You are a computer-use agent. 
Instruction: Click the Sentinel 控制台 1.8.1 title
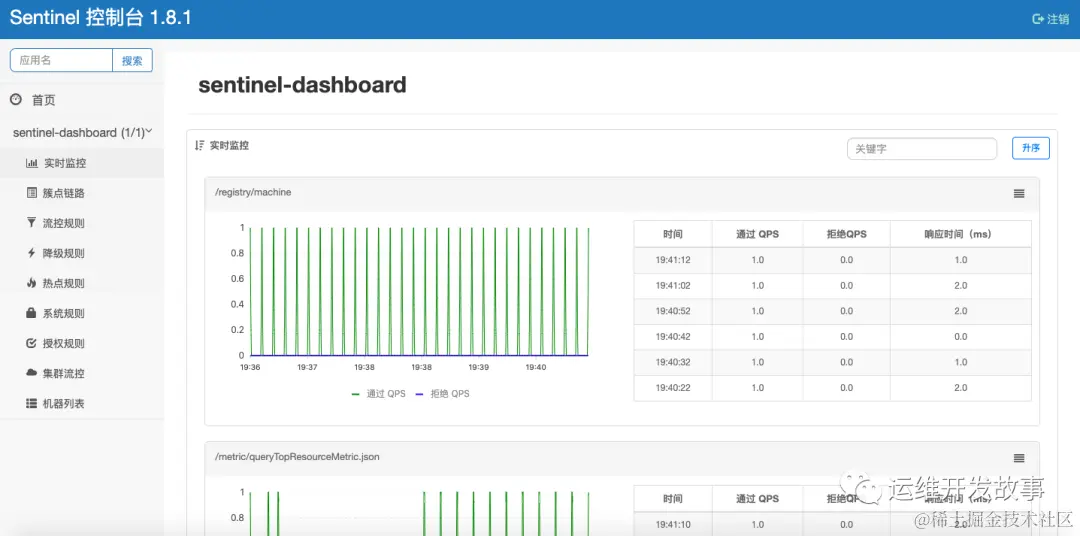[101, 19]
